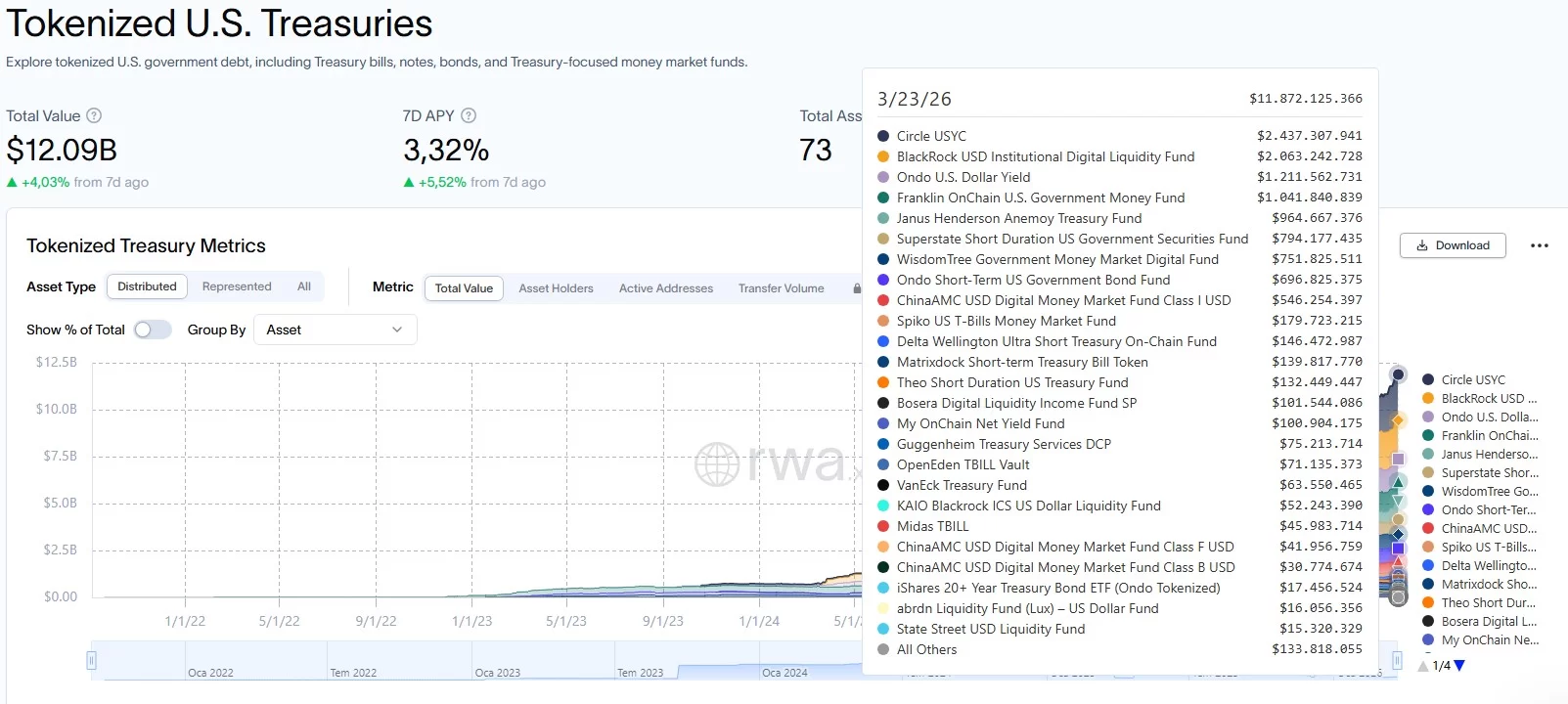Select the All asset type option
The image size is (1568, 704).
[304, 286]
